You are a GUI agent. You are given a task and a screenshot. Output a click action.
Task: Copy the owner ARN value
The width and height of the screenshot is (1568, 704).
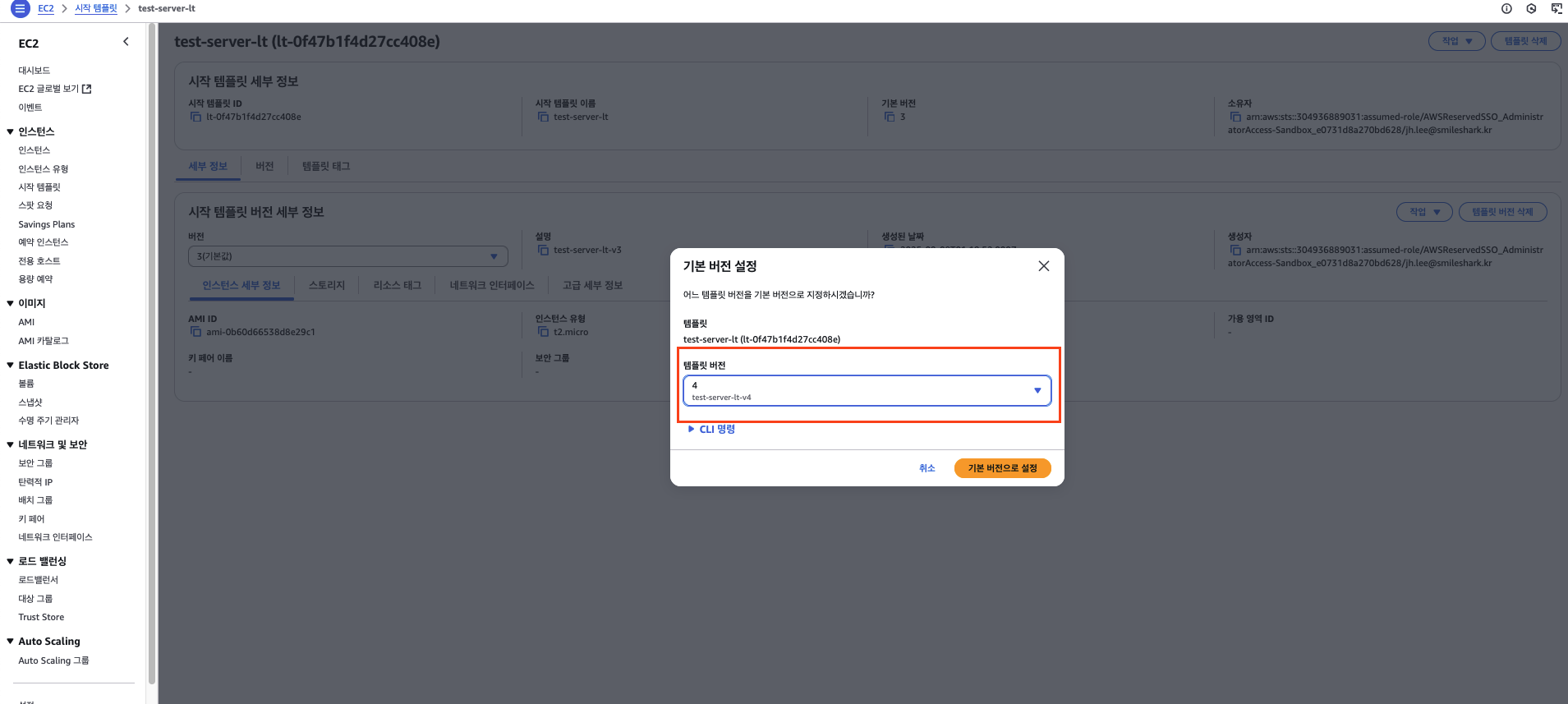[x=1235, y=117]
